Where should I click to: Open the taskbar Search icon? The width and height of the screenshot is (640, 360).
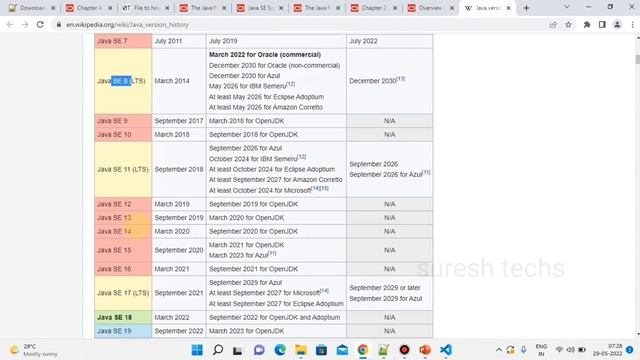point(218,350)
